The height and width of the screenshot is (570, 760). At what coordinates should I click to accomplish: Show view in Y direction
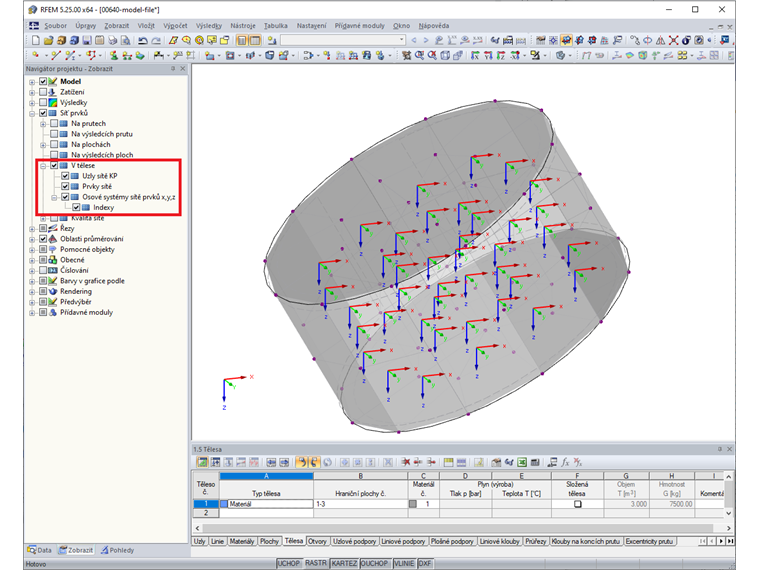tap(488, 55)
